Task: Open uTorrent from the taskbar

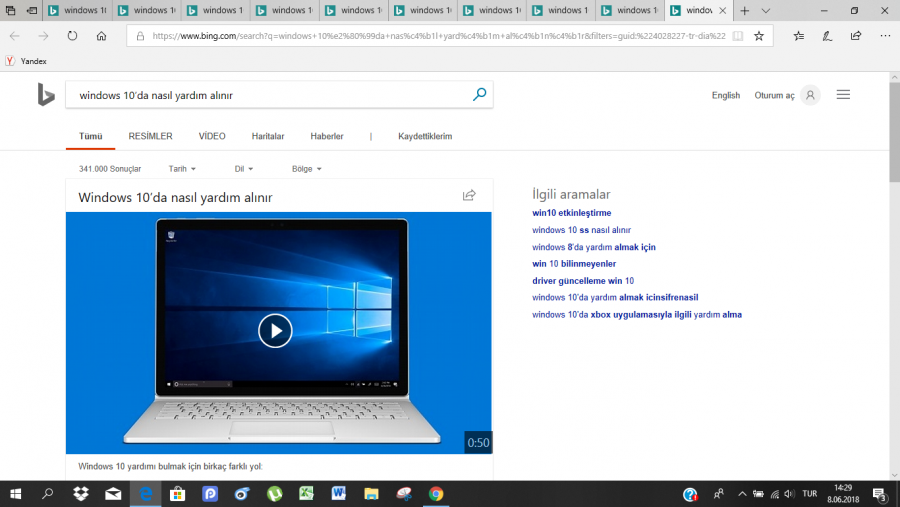Action: pyautogui.click(x=274, y=494)
